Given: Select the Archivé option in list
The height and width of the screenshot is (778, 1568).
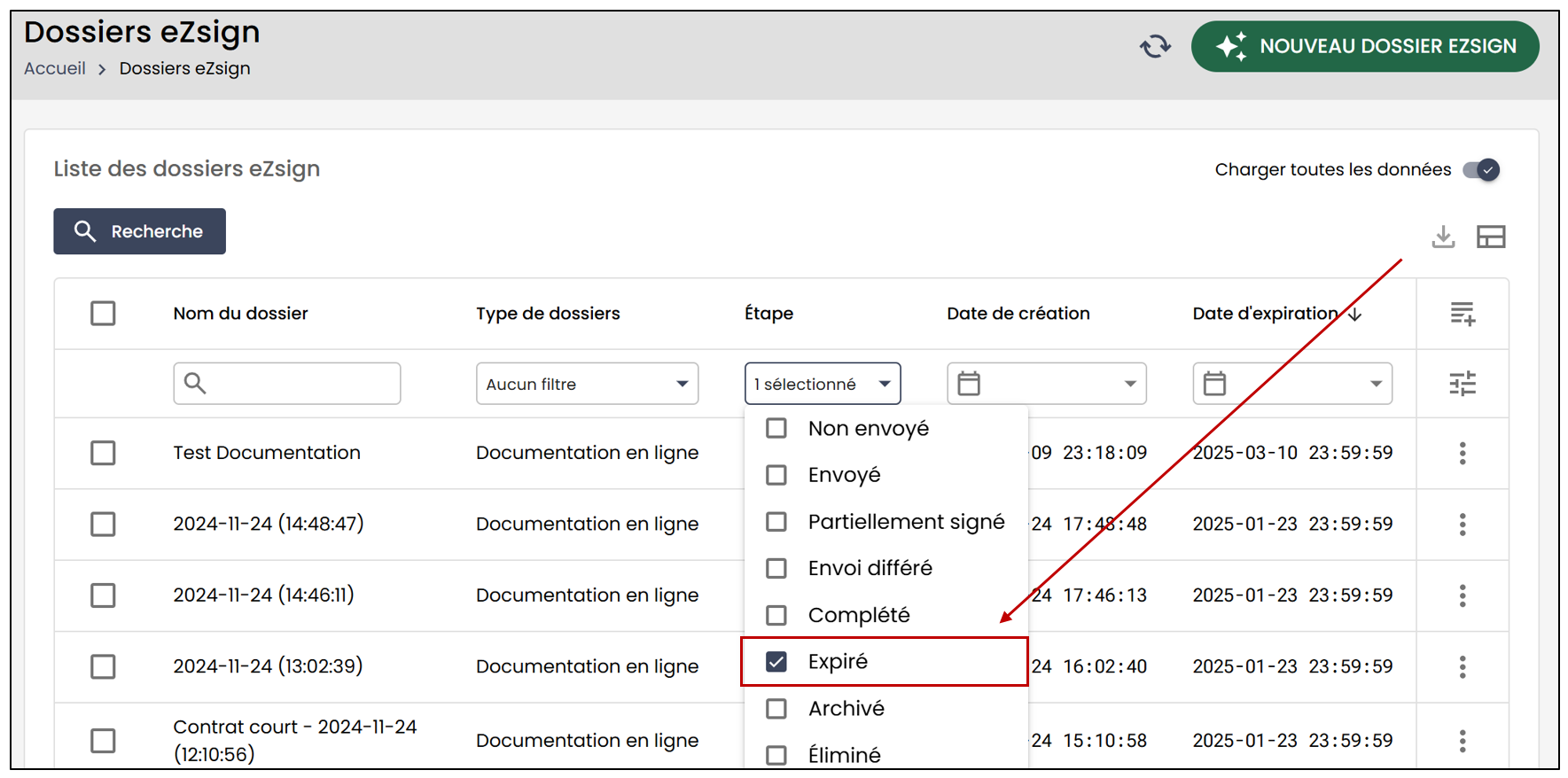Looking at the screenshot, I should click(885, 709).
